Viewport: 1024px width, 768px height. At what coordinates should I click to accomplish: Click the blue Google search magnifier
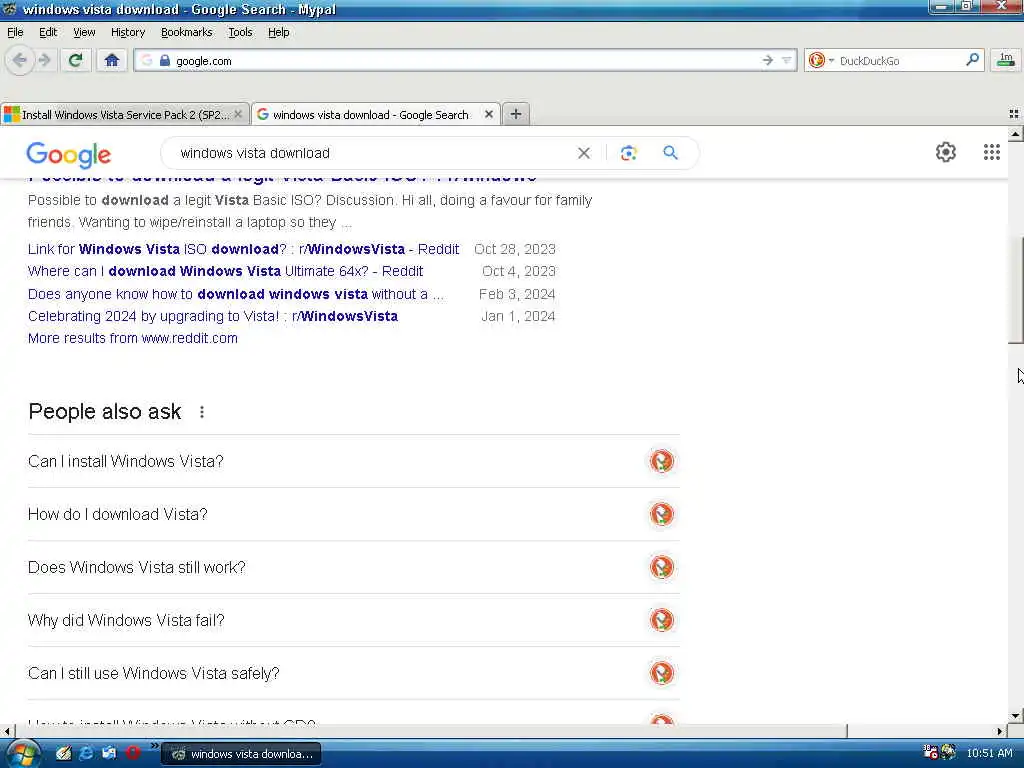670,153
